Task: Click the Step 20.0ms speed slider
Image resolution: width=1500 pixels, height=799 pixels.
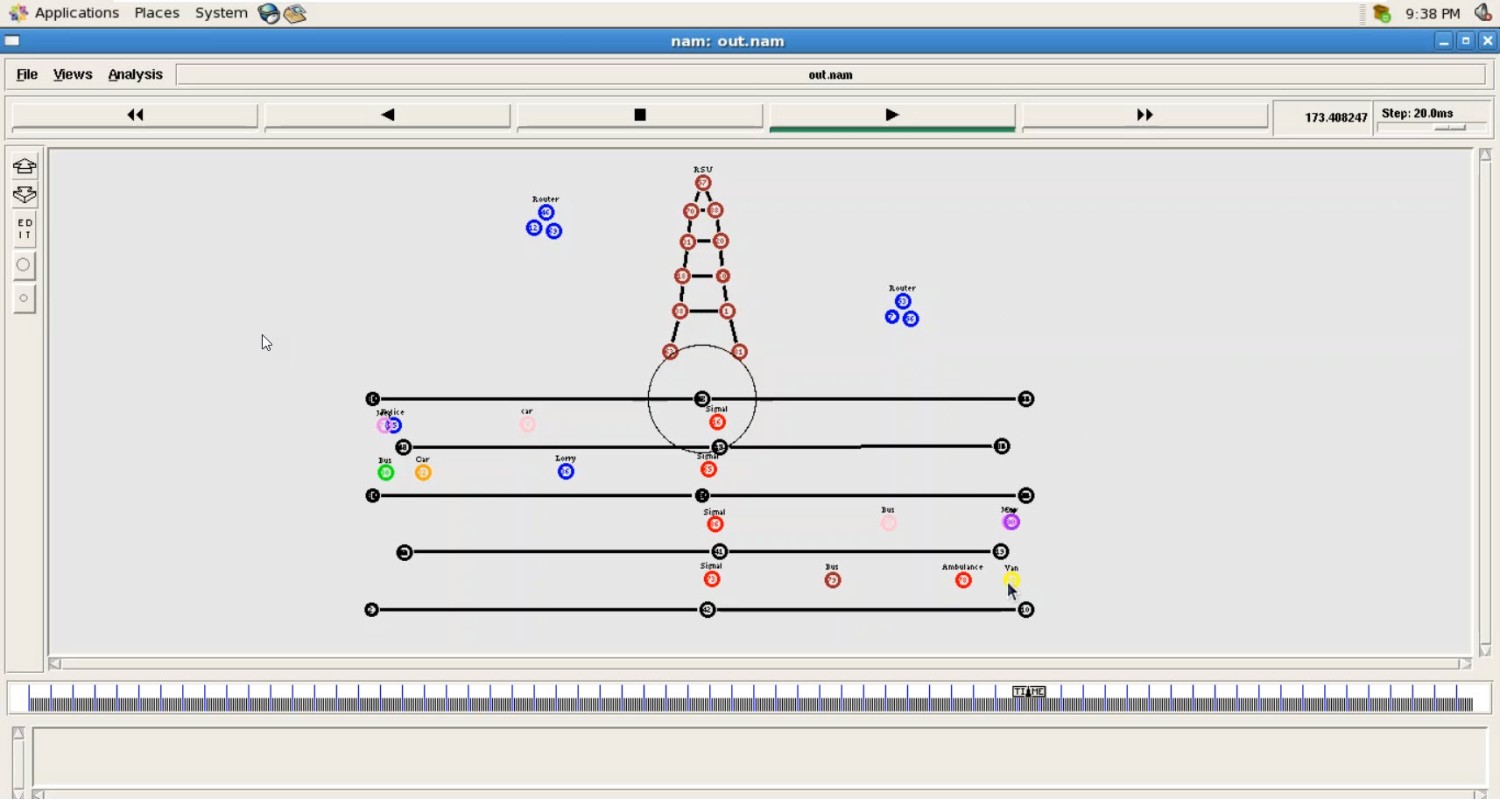Action: coord(1449,127)
